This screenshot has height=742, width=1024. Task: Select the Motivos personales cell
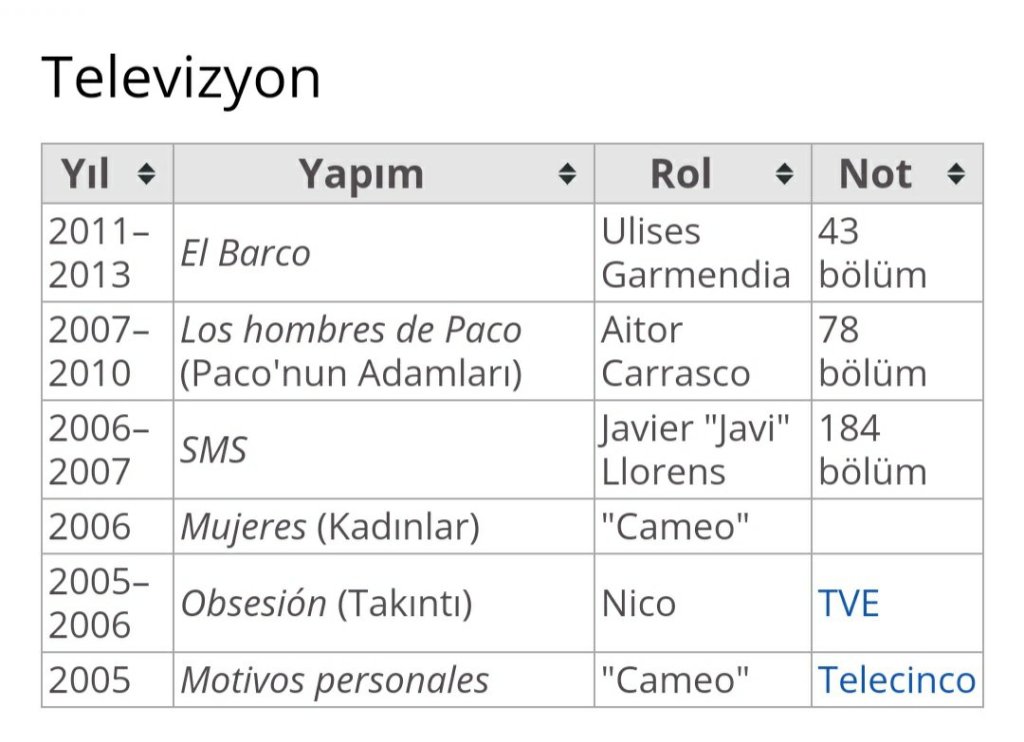334,680
